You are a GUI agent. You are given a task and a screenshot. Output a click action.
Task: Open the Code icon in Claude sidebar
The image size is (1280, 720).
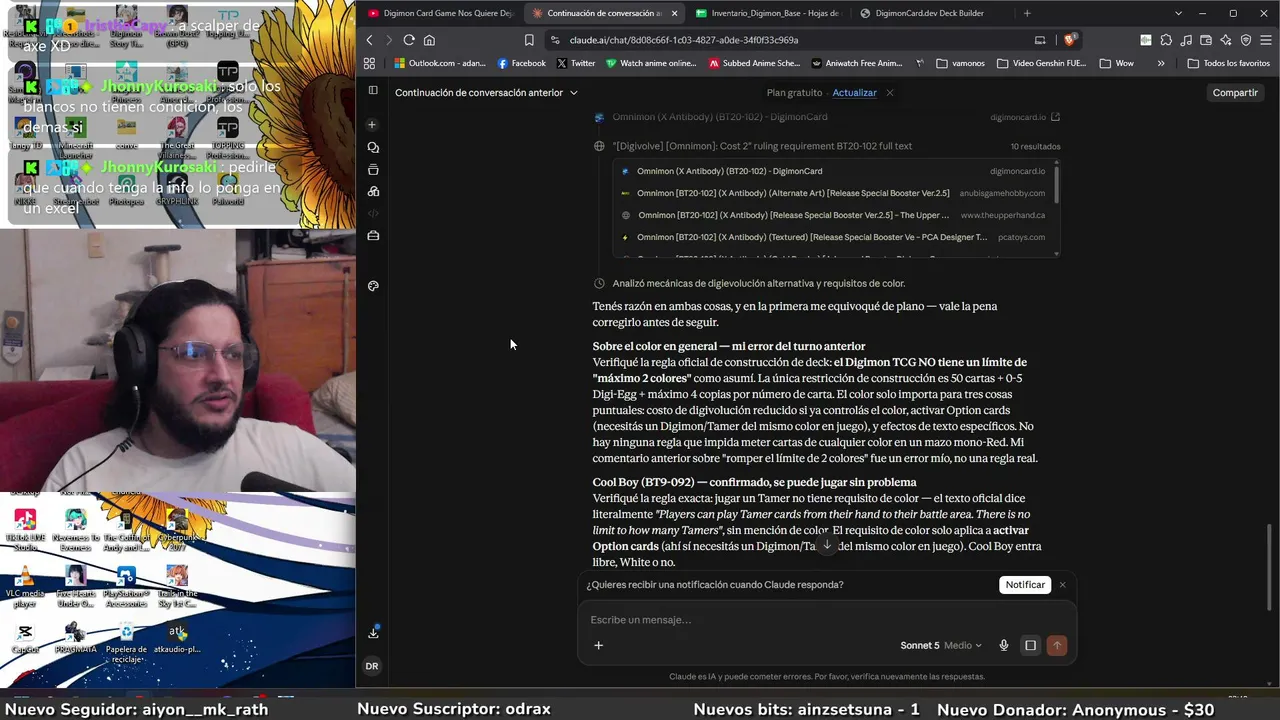point(373,213)
